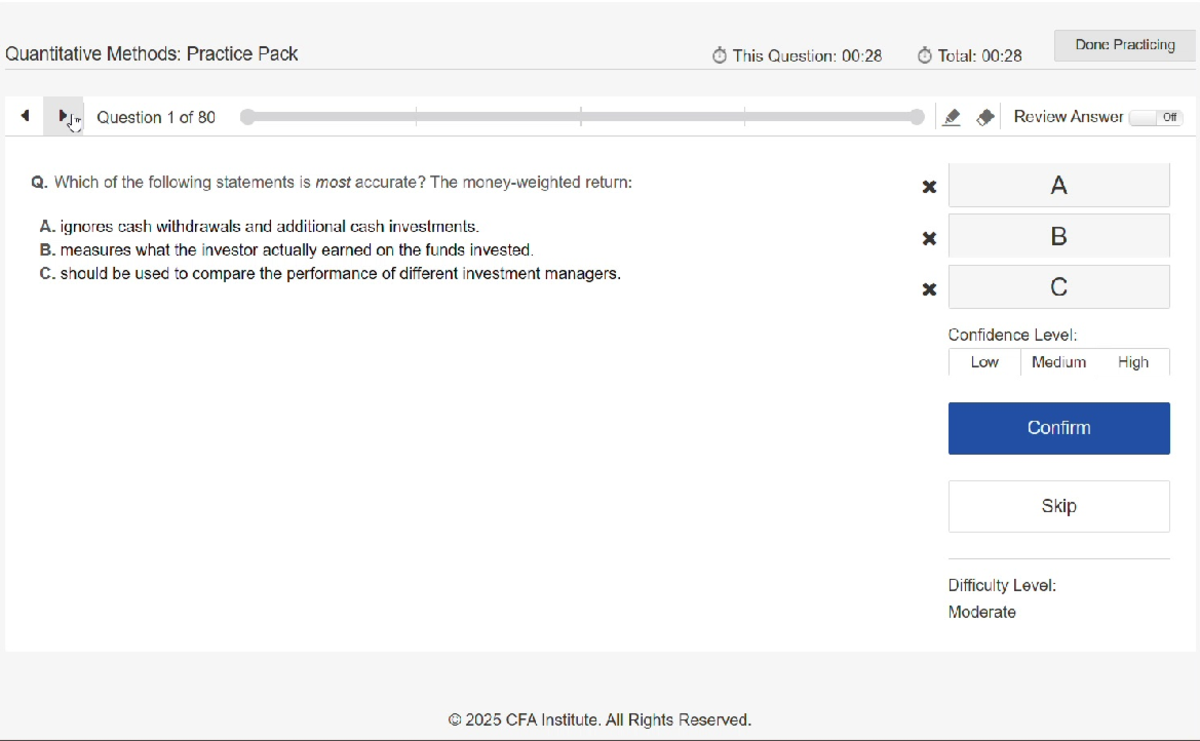This screenshot has height=741, width=1200.
Task: Finish session with Done Practicing
Action: (x=1125, y=45)
